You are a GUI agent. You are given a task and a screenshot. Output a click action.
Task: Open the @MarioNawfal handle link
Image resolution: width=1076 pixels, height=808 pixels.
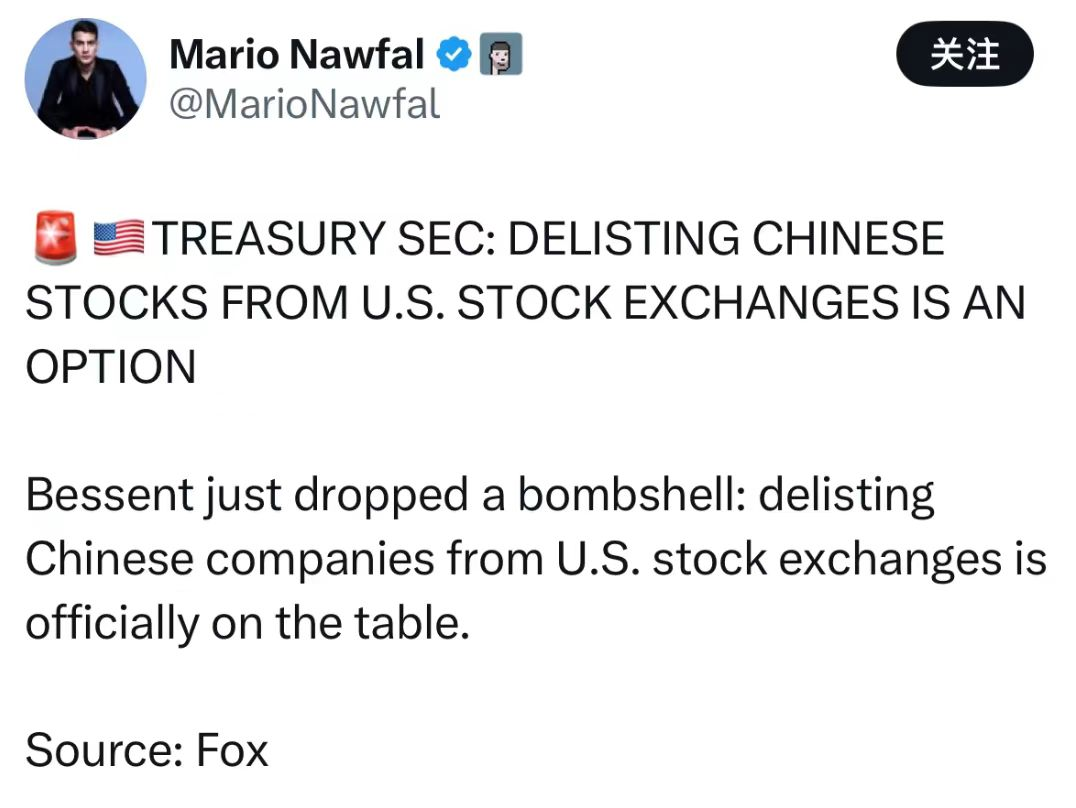coord(305,104)
